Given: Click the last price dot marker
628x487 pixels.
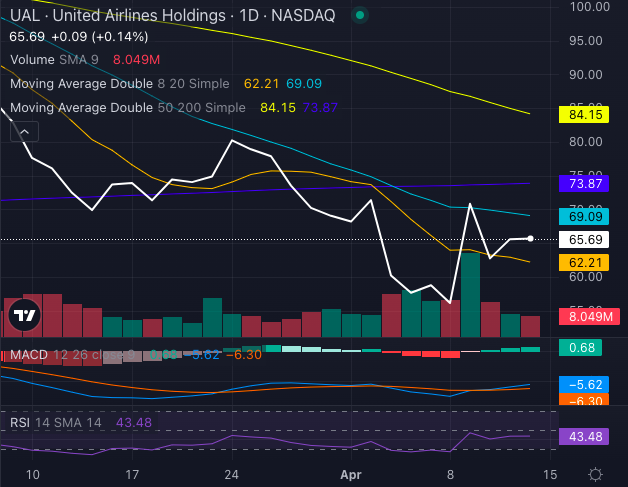Looking at the screenshot, I should coord(530,238).
